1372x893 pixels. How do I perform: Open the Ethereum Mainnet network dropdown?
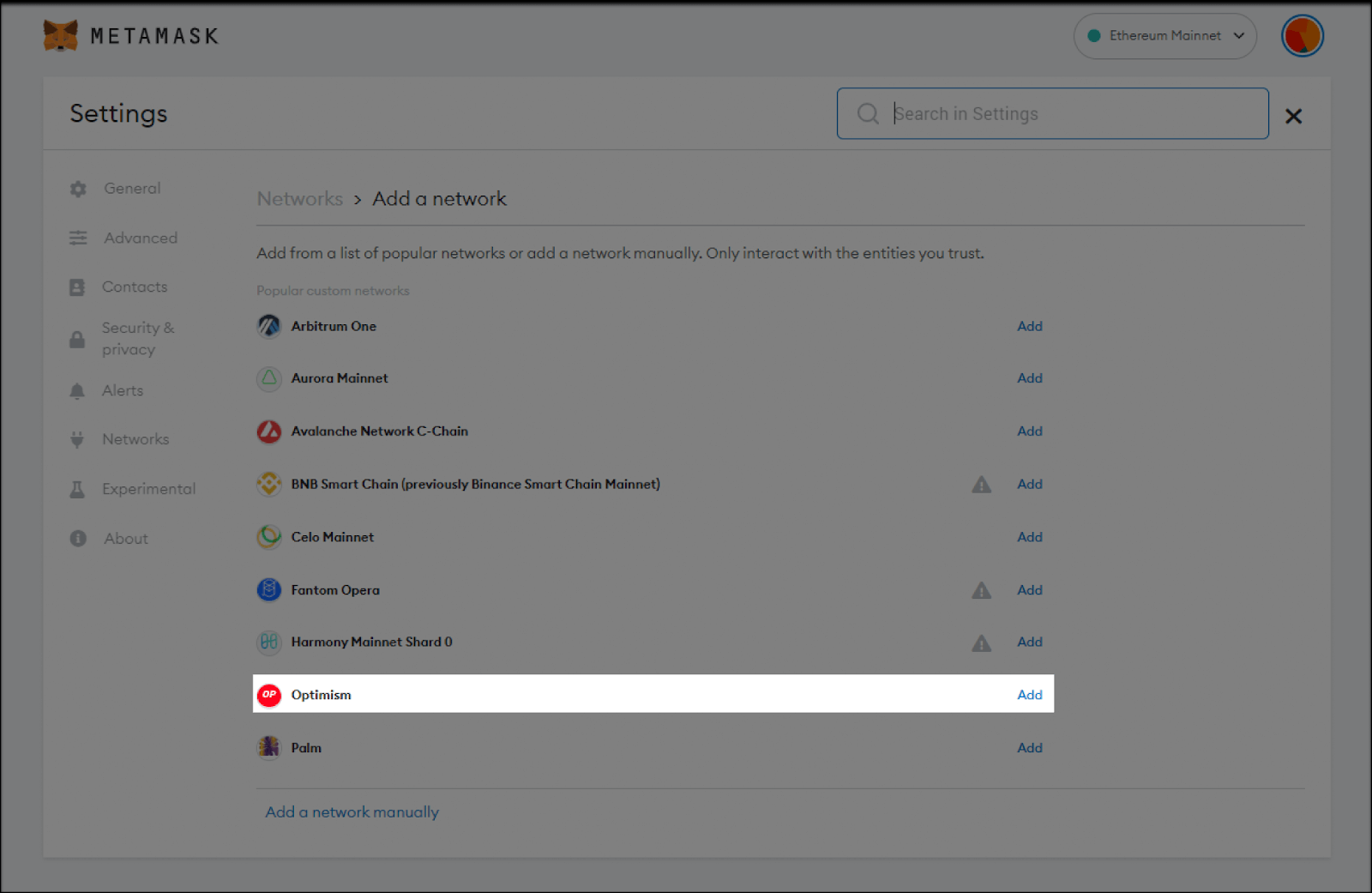[1164, 35]
